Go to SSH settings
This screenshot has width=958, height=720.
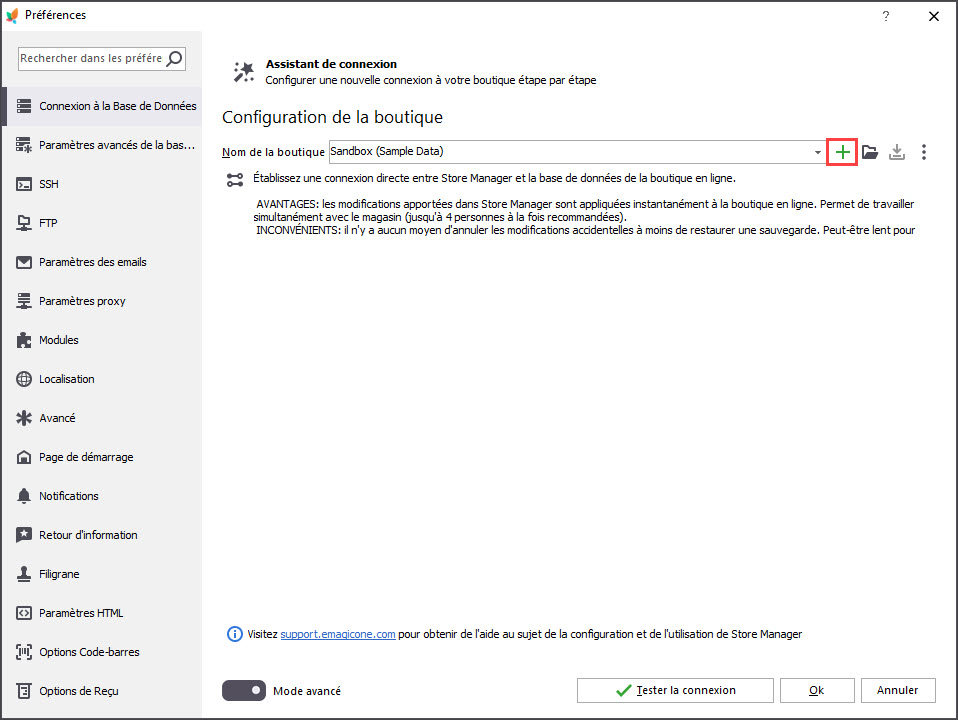coord(102,184)
